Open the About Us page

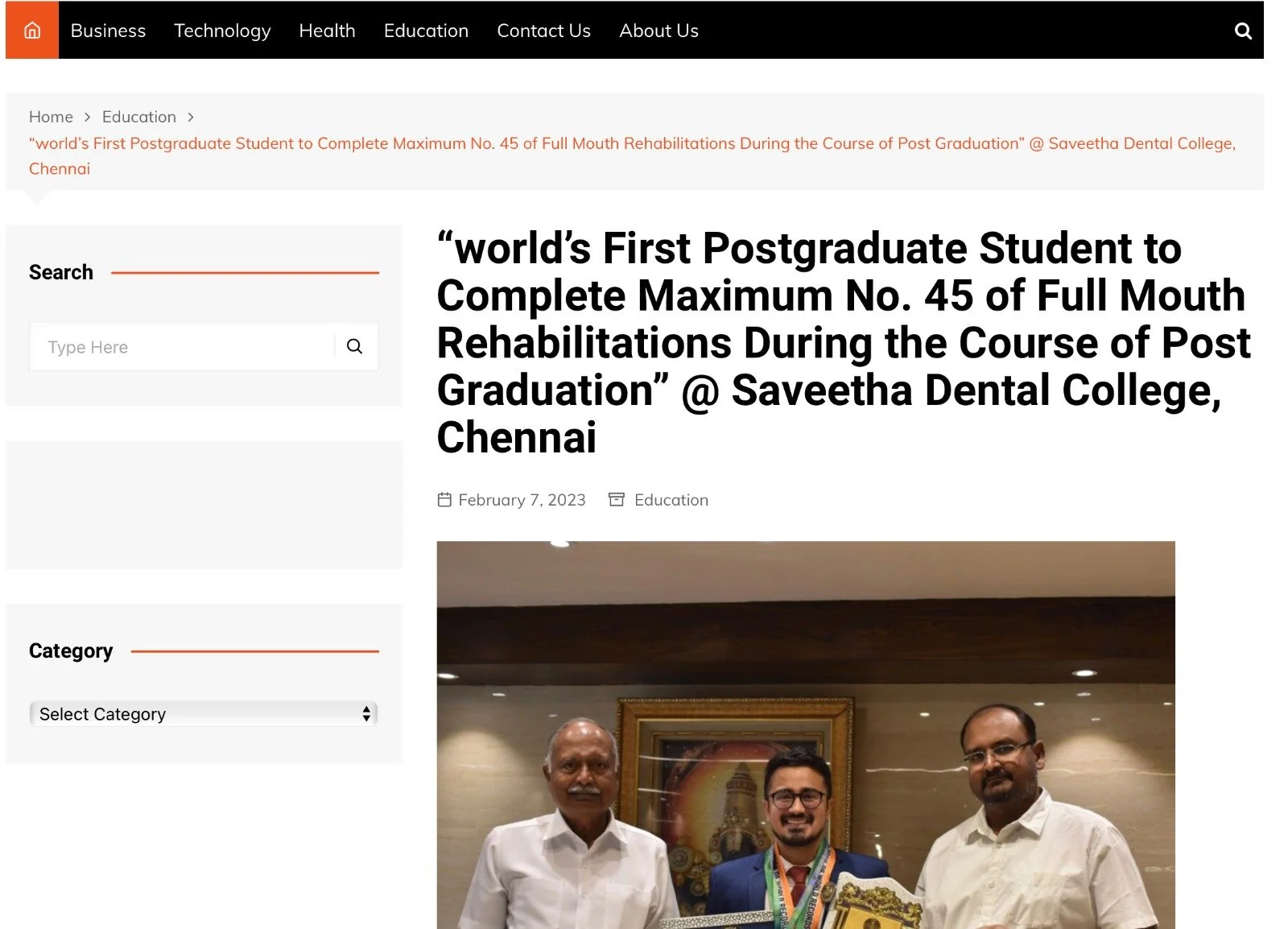658,31
